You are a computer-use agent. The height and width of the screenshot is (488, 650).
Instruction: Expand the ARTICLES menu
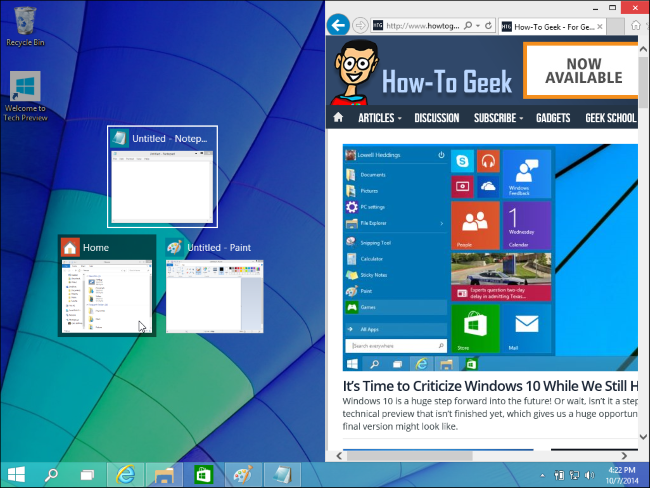coord(380,118)
